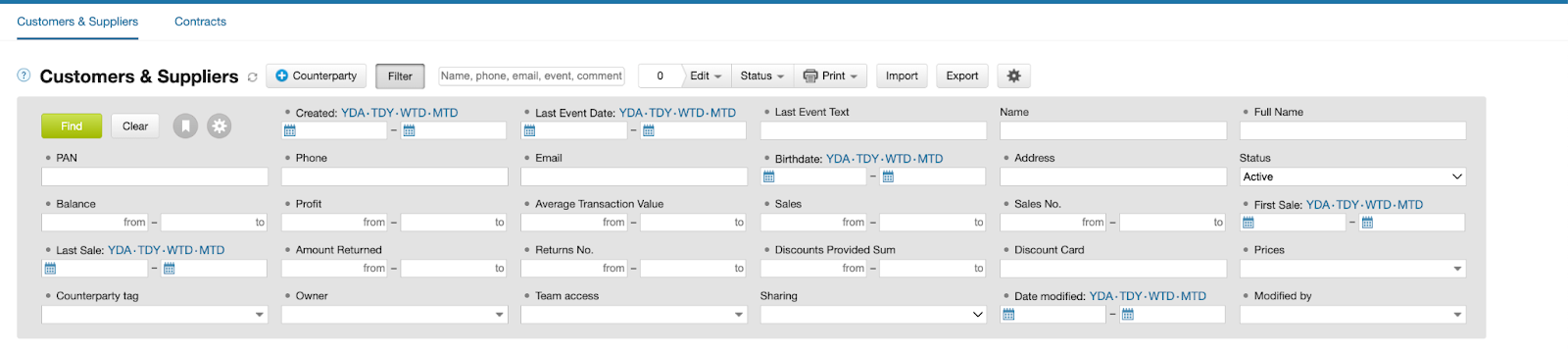This screenshot has height=353, width=1568.
Task: Select the Customers & Suppliers tab
Action: [77, 22]
